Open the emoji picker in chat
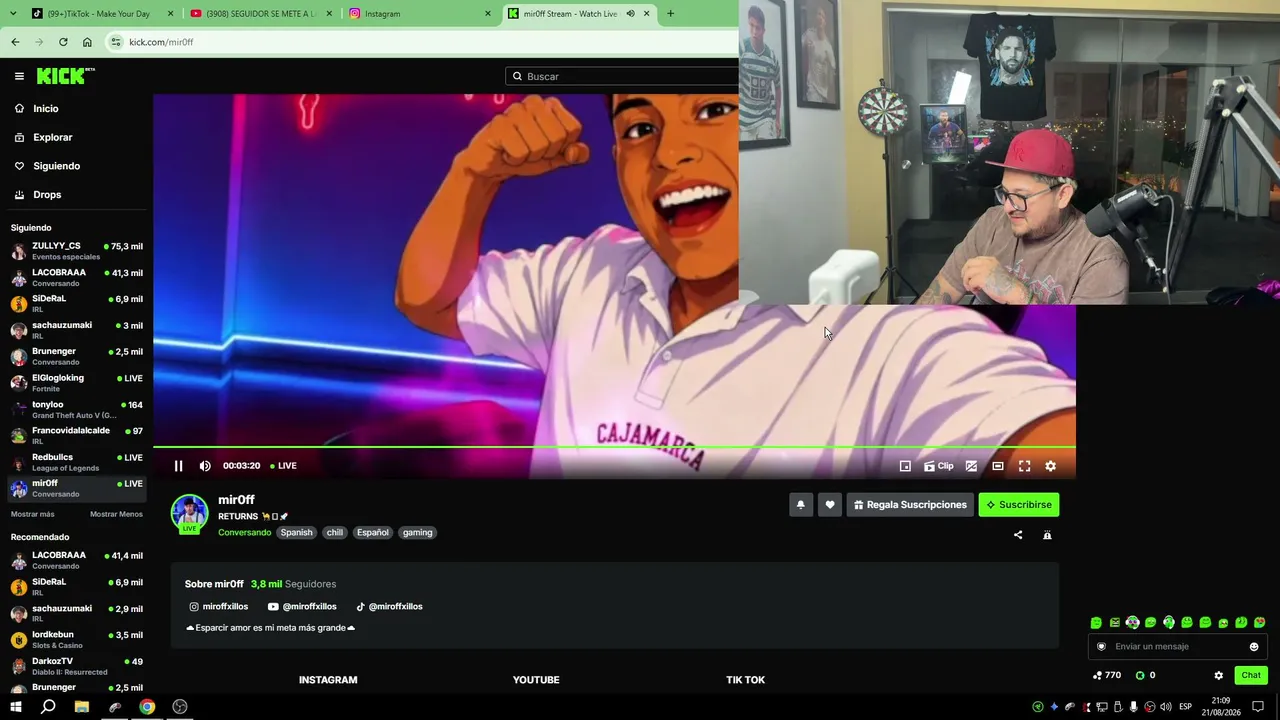This screenshot has height=720, width=1280. point(1254,647)
